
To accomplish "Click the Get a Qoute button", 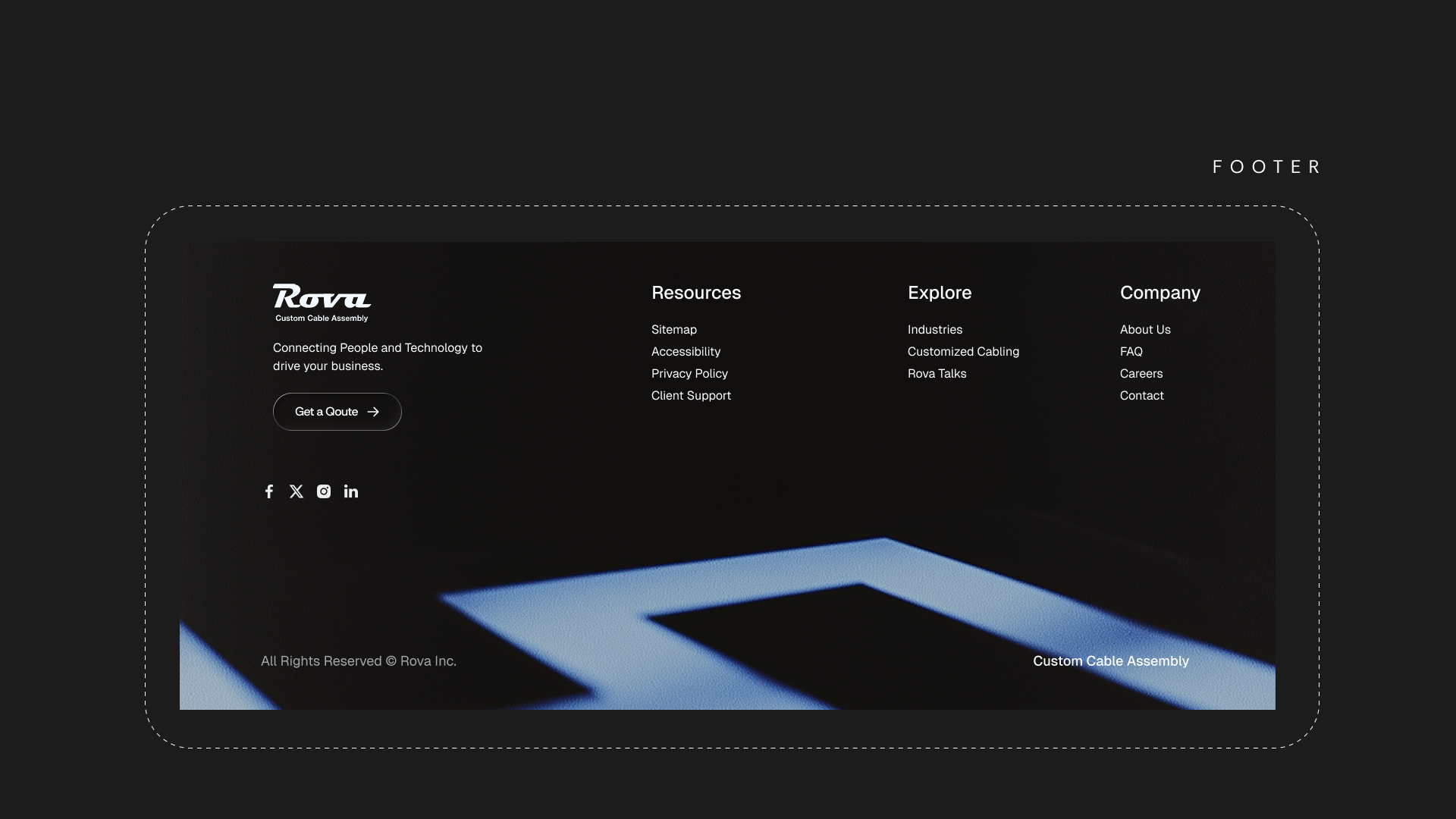I will click(x=337, y=412).
